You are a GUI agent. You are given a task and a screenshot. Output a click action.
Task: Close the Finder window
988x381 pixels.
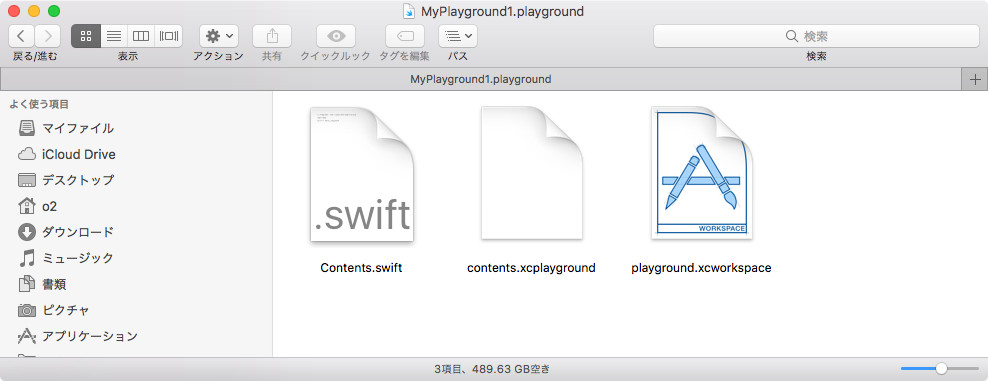[14, 11]
